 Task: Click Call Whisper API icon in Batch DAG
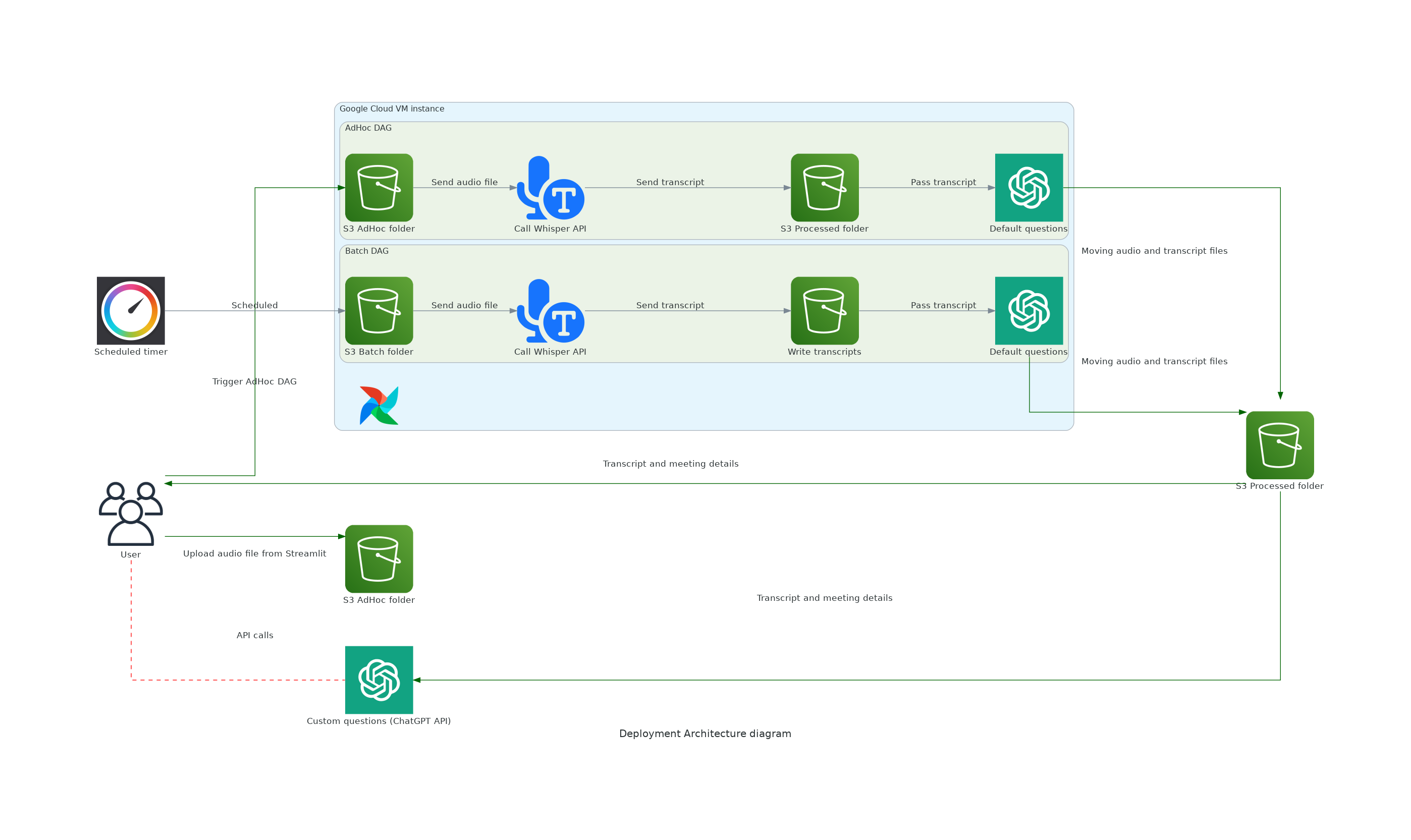pyautogui.click(x=551, y=310)
